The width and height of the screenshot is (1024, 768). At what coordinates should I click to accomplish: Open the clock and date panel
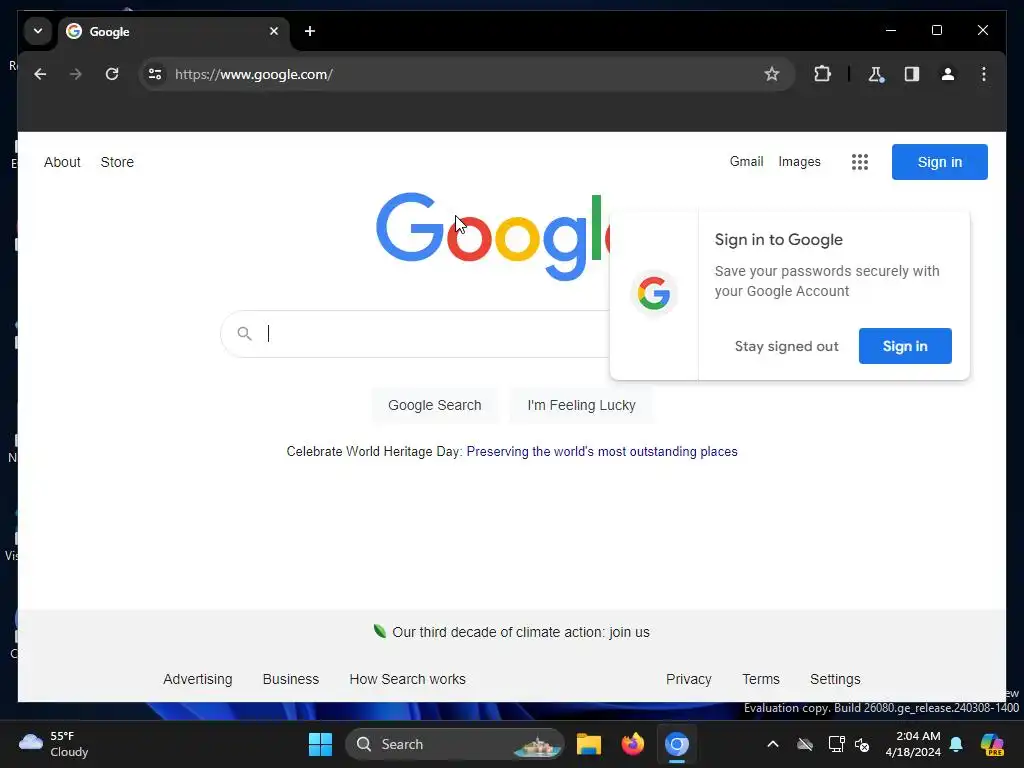(x=912, y=744)
